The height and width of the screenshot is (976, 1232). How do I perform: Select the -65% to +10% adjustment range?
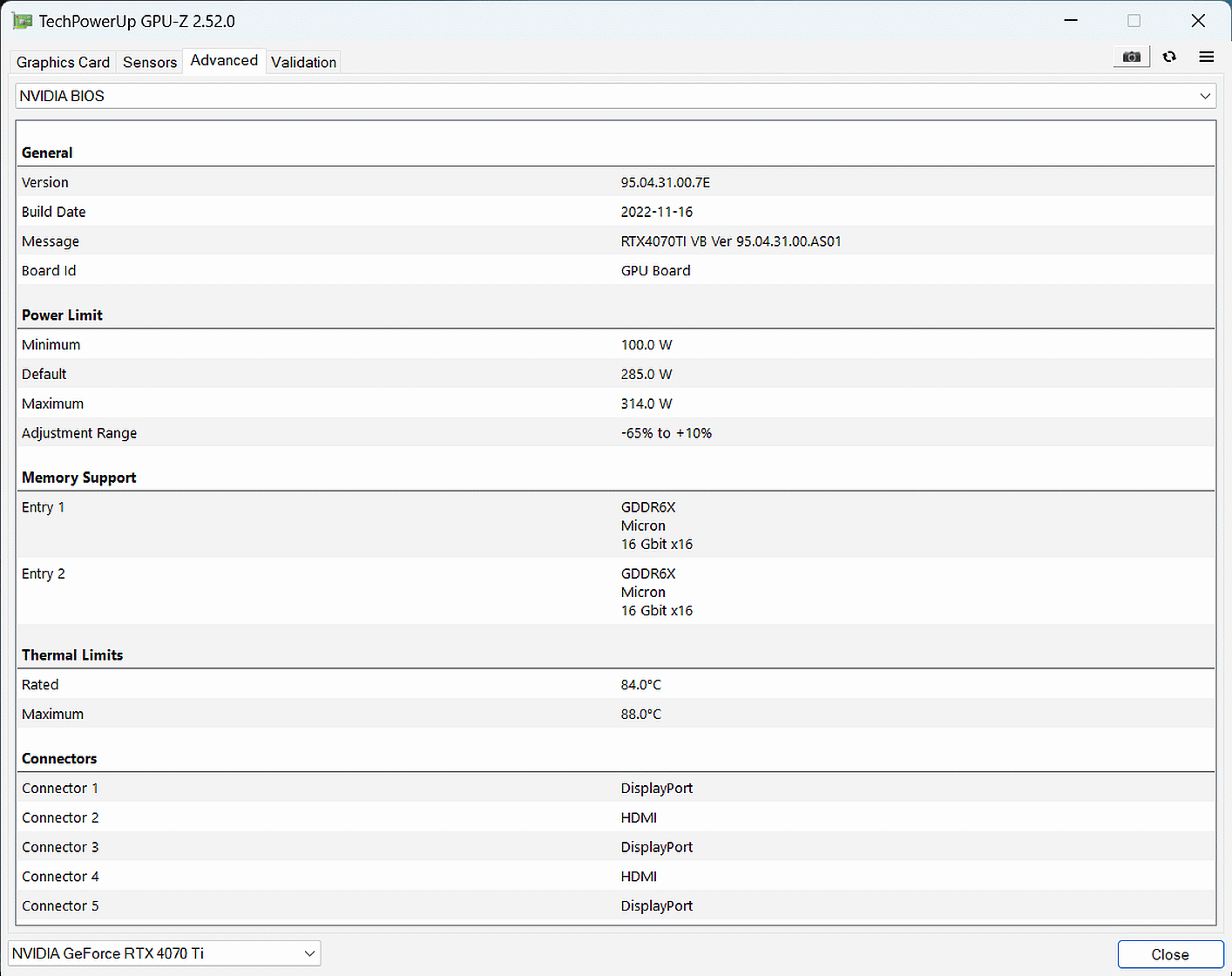[x=667, y=433]
